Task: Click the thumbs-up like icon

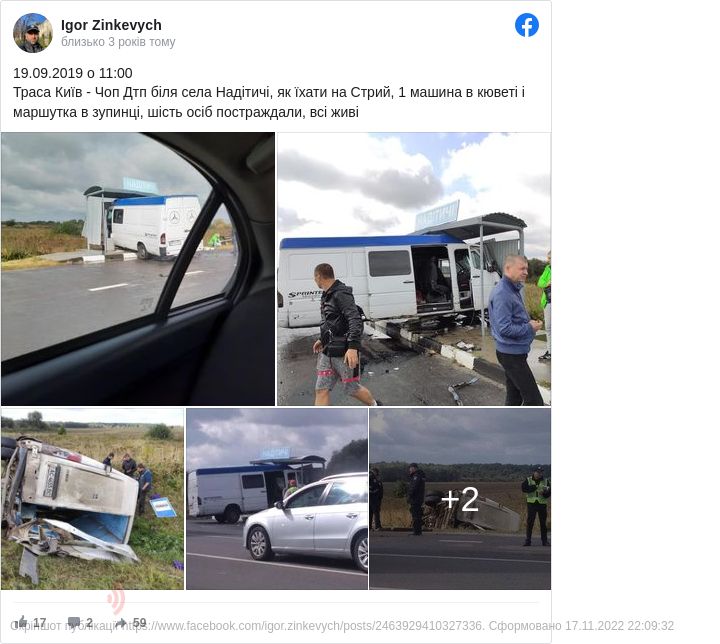Action: click(x=22, y=622)
